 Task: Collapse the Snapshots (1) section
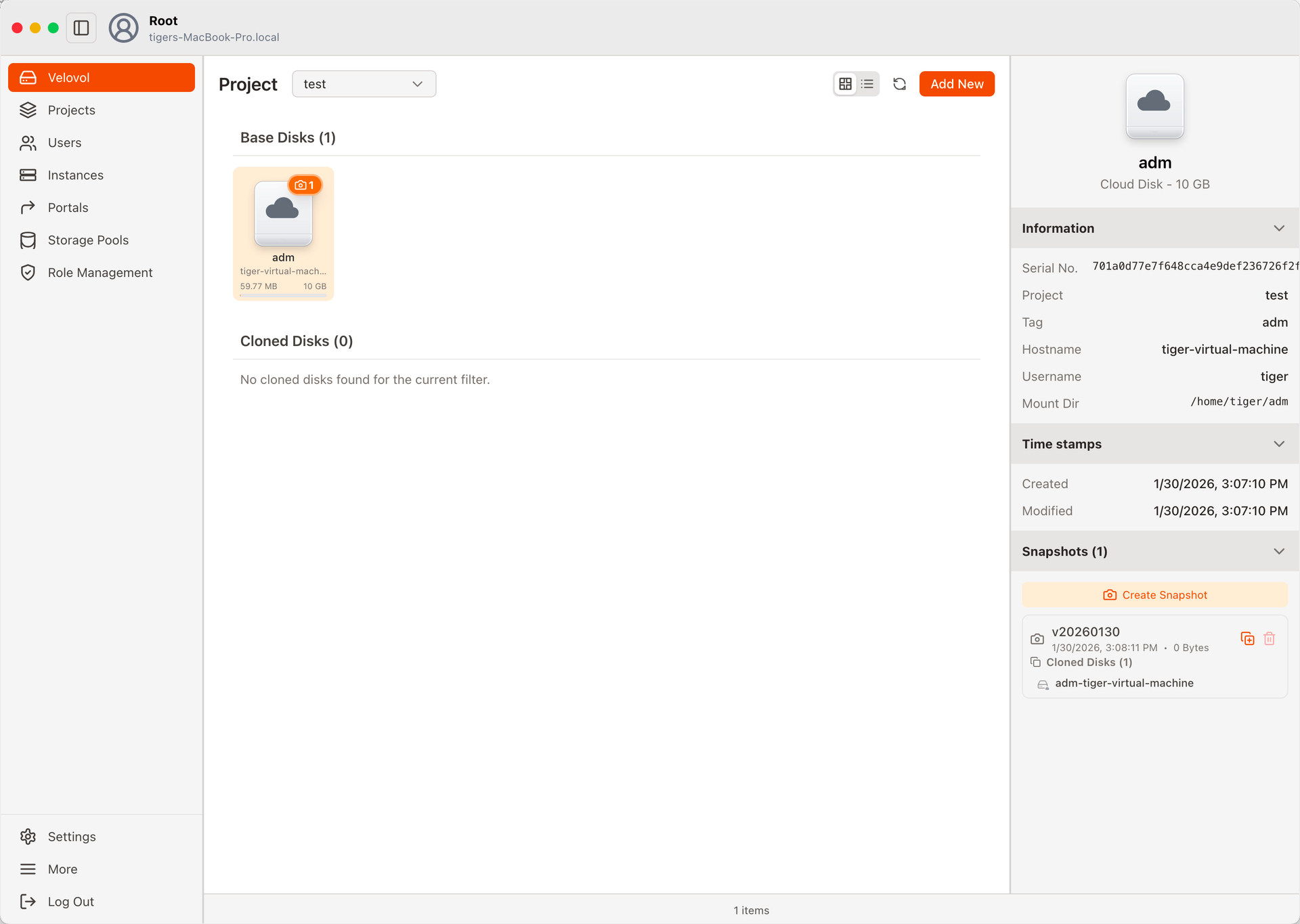click(1278, 552)
